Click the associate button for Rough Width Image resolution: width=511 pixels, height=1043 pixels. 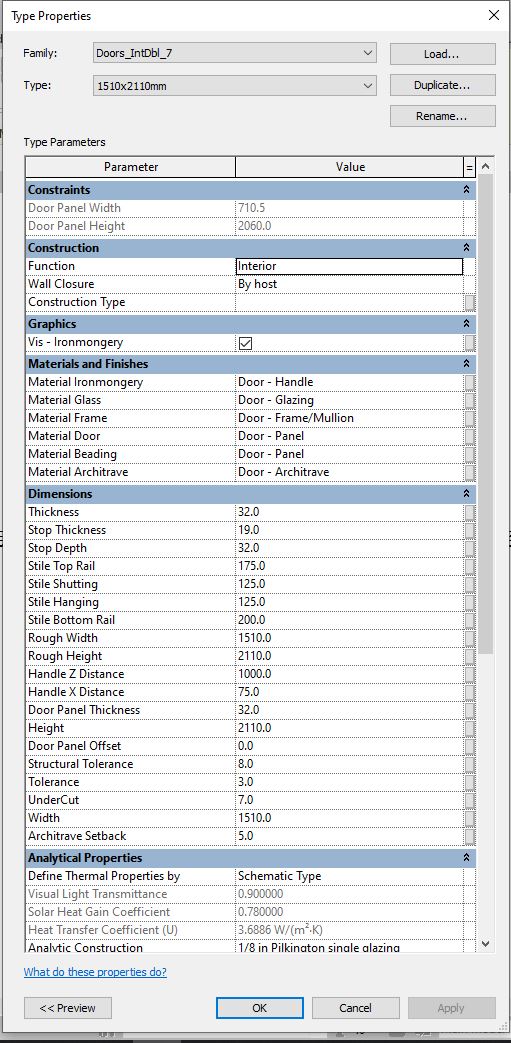pos(470,638)
